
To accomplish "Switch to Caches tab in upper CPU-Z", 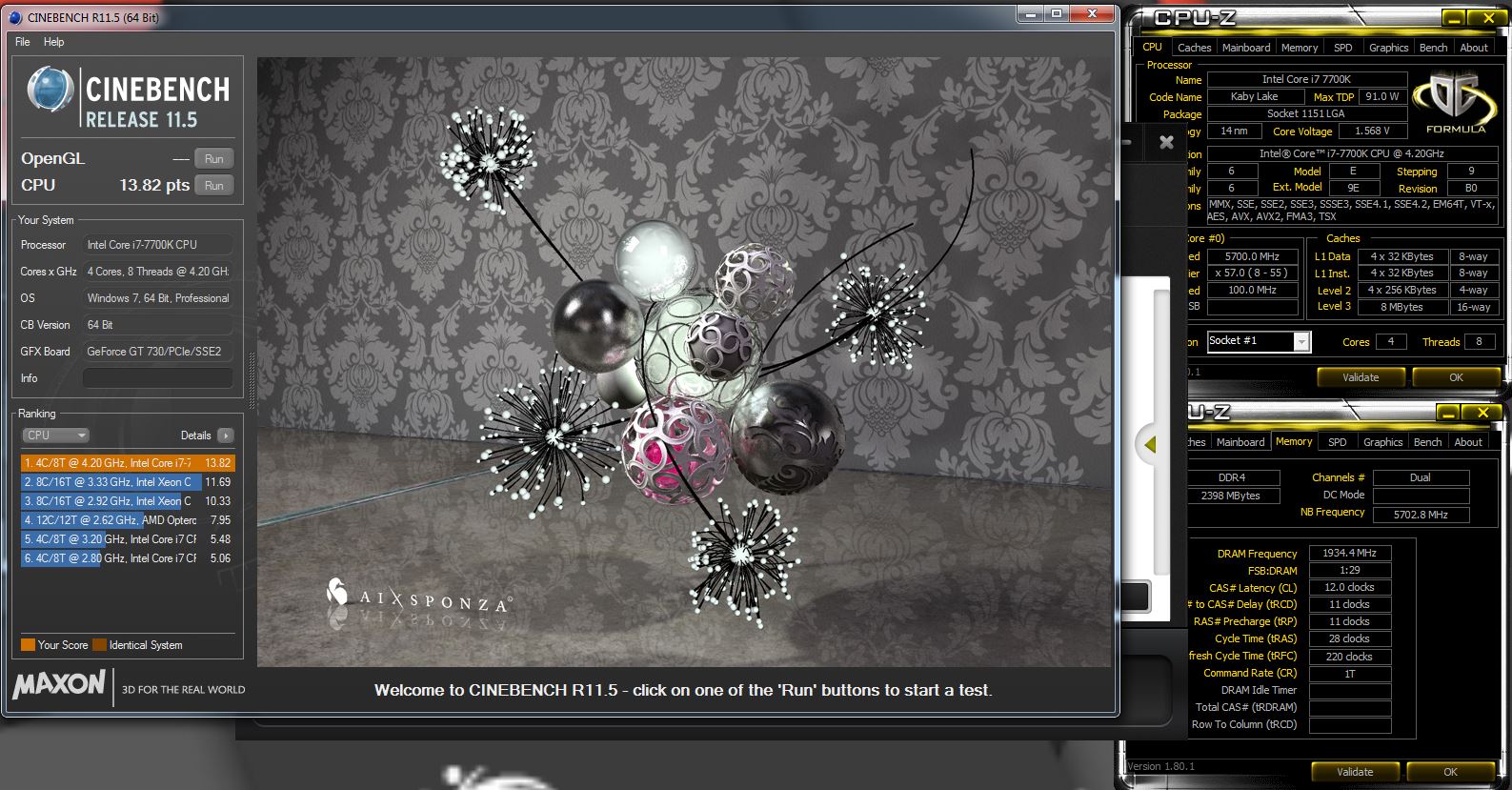I will pyautogui.click(x=1194, y=48).
